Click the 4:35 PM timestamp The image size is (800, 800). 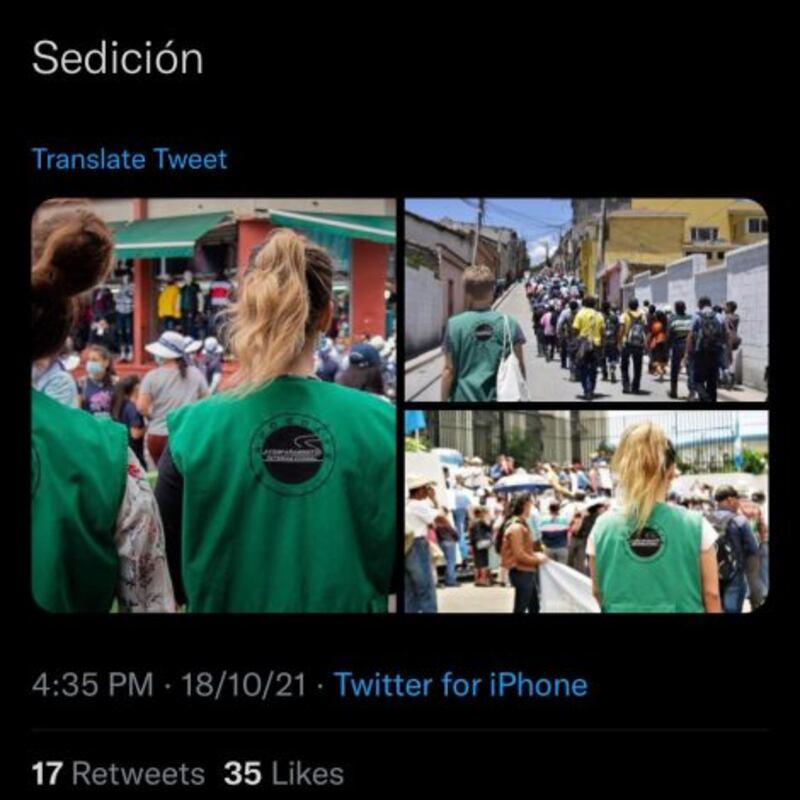pyautogui.click(x=92, y=684)
